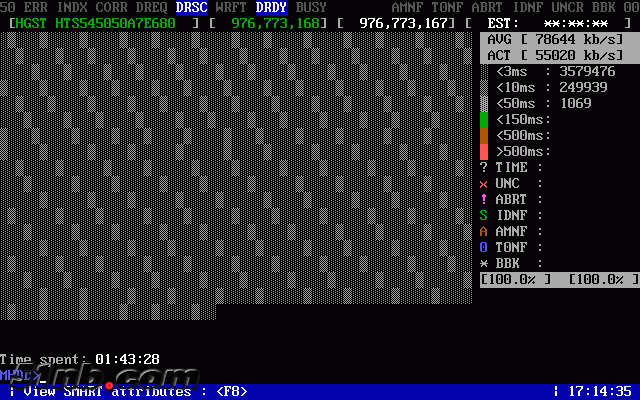The height and width of the screenshot is (400, 640).
Task: Select the asterisk BBK bad block symbol
Action: (484, 263)
